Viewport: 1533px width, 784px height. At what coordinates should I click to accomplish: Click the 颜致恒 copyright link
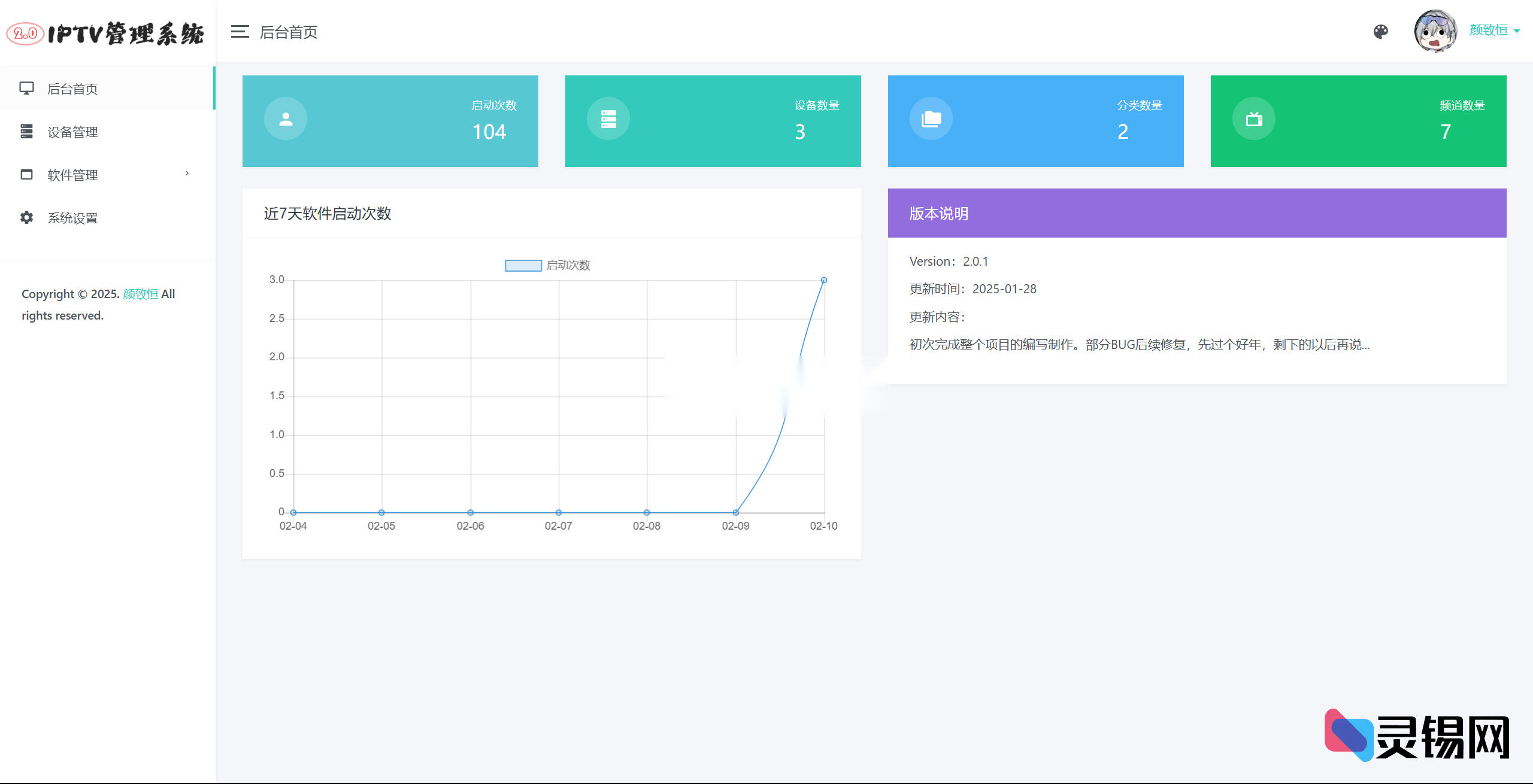click(x=140, y=294)
